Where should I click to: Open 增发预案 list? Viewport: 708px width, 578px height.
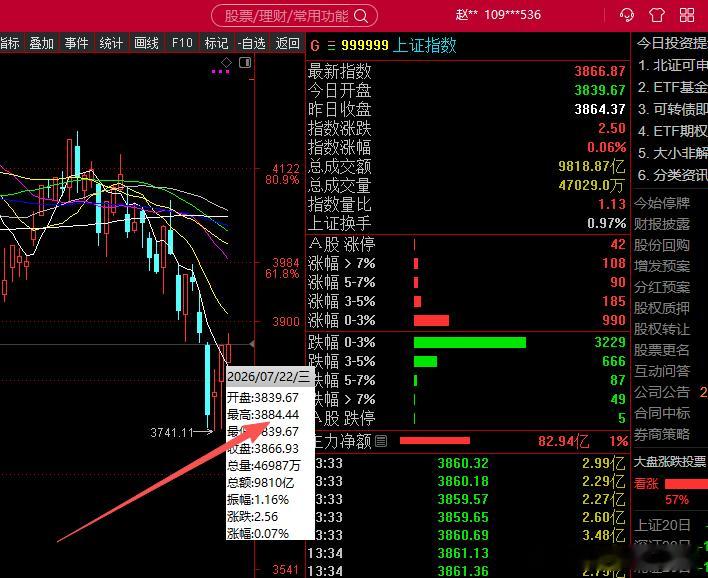coord(662,266)
